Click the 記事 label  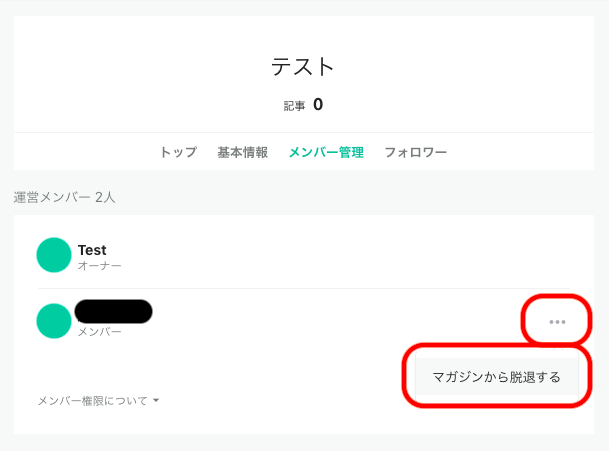coord(294,105)
